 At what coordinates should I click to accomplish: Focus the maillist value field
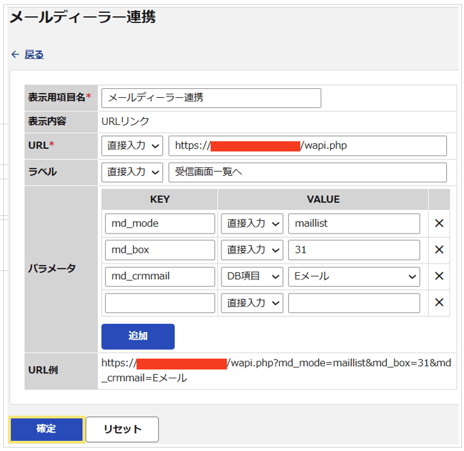(x=354, y=223)
